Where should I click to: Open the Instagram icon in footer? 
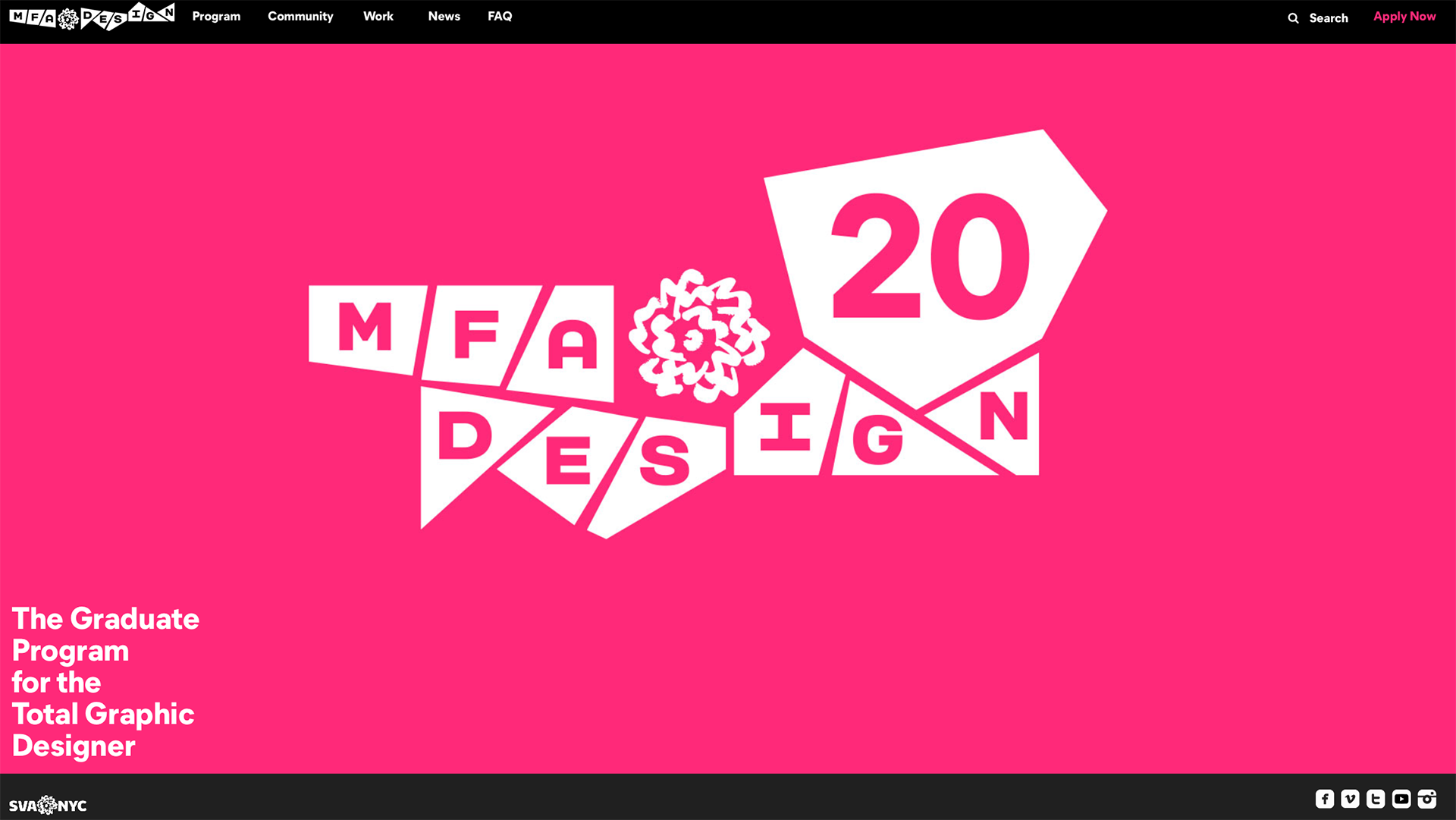tap(1427, 799)
